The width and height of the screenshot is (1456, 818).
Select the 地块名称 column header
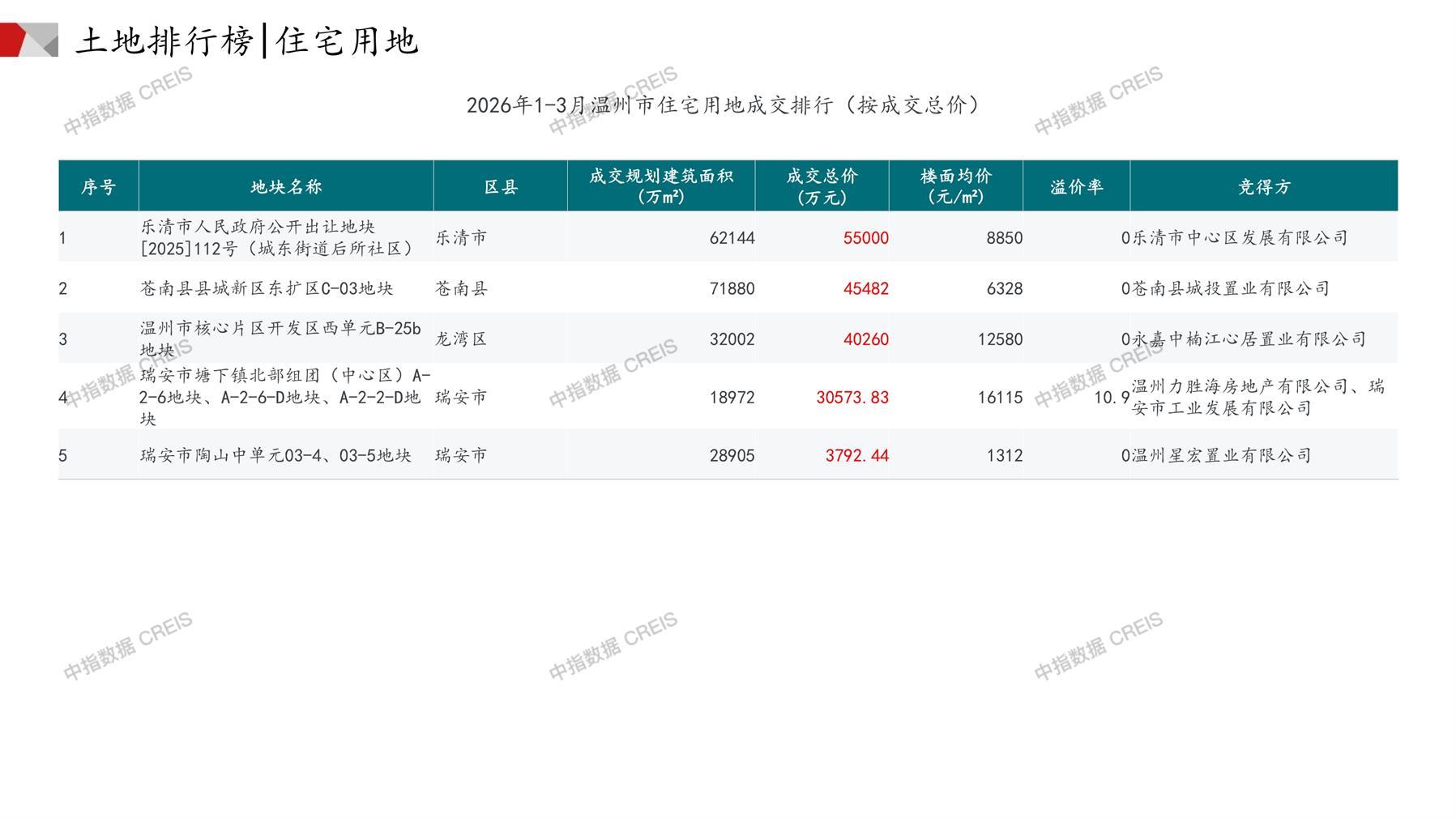pos(286,187)
